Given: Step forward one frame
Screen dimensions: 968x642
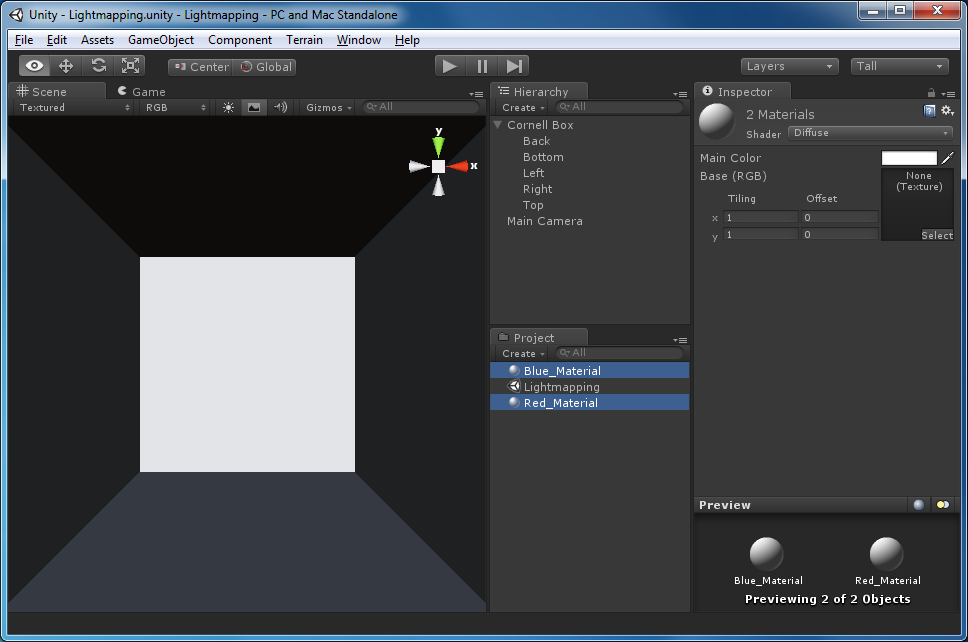Looking at the screenshot, I should click(514, 66).
